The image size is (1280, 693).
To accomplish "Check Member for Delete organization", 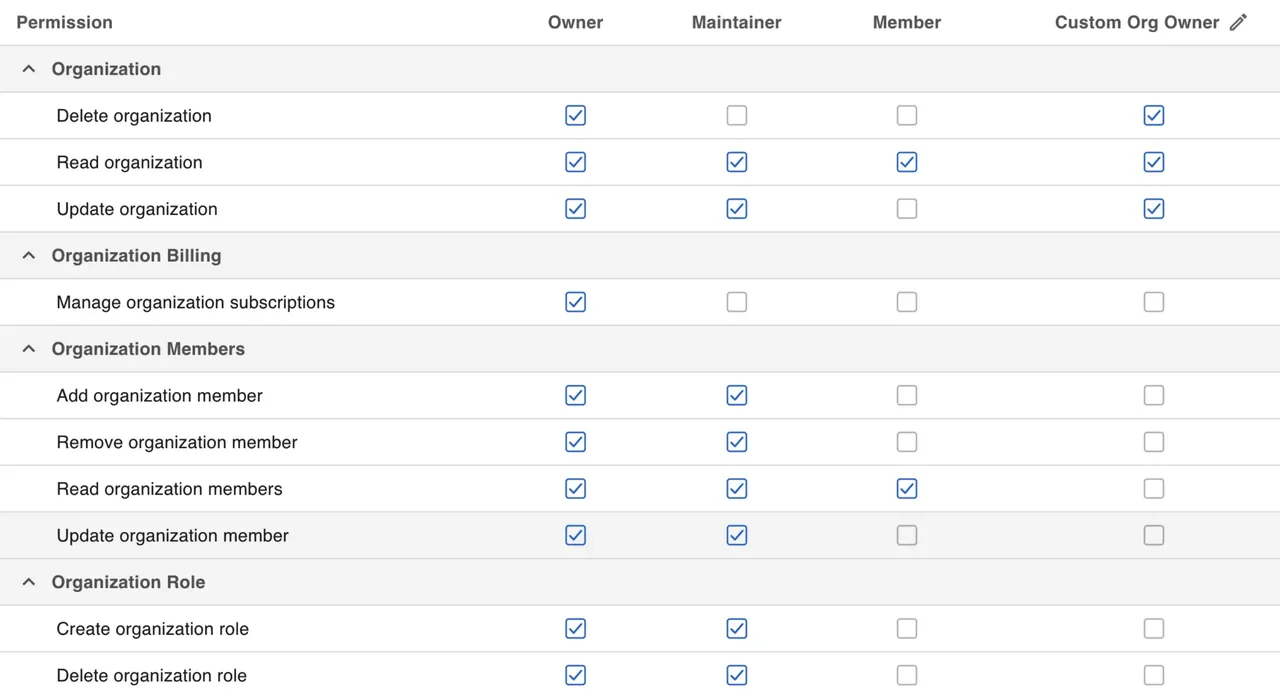I will (x=907, y=116).
